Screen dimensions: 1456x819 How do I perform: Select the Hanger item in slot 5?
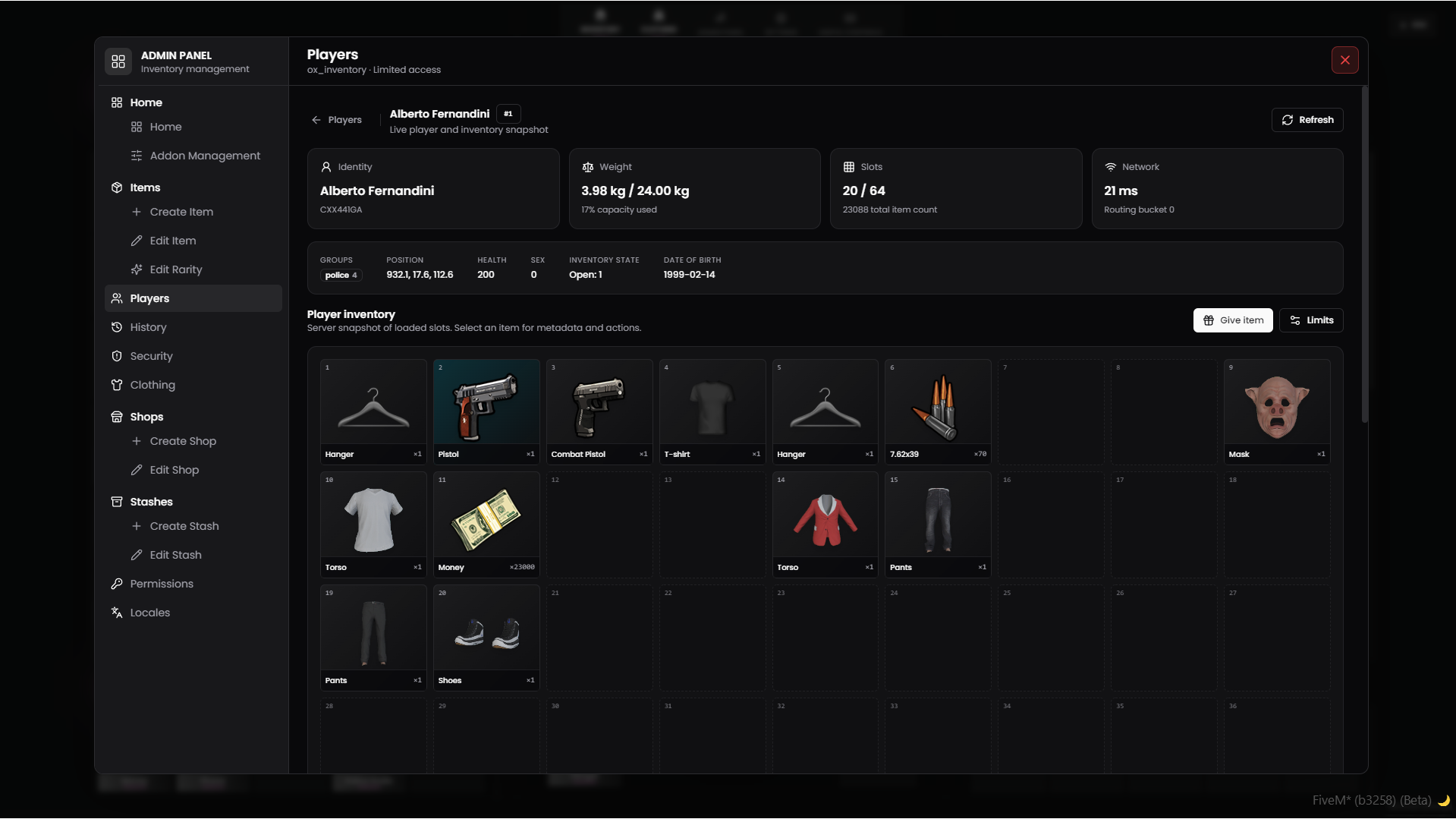825,411
